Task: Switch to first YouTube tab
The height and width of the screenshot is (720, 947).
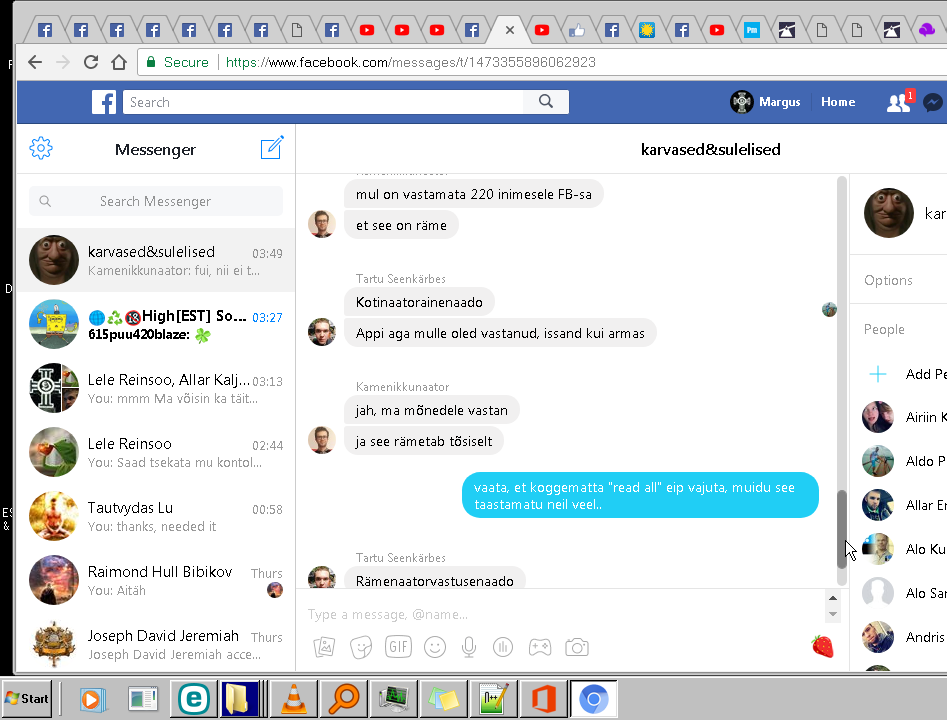Action: point(367,30)
